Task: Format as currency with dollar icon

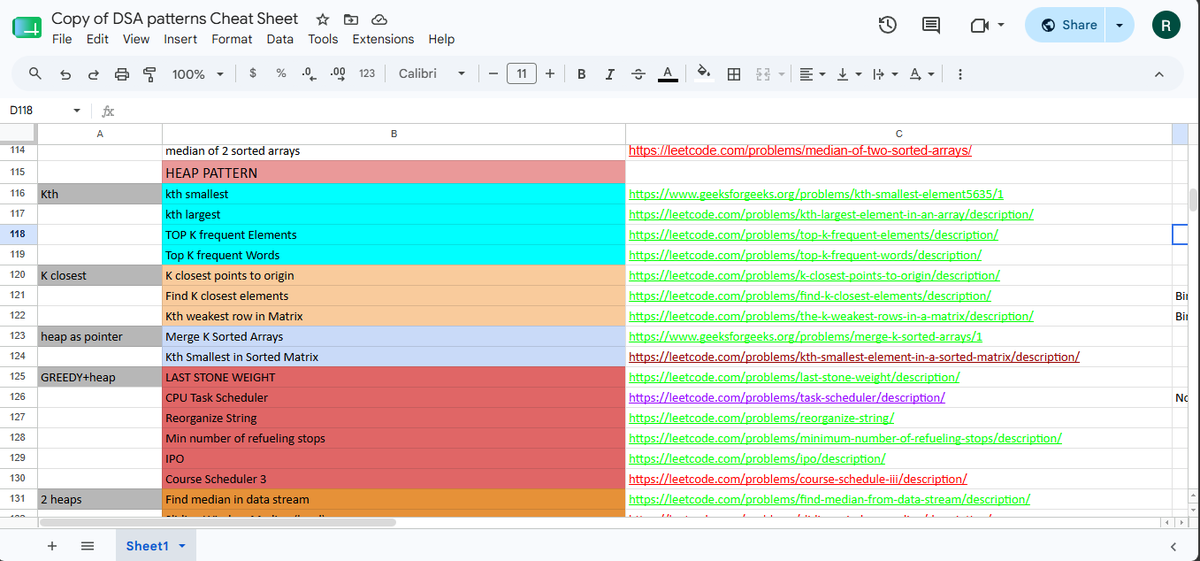Action: [x=254, y=73]
